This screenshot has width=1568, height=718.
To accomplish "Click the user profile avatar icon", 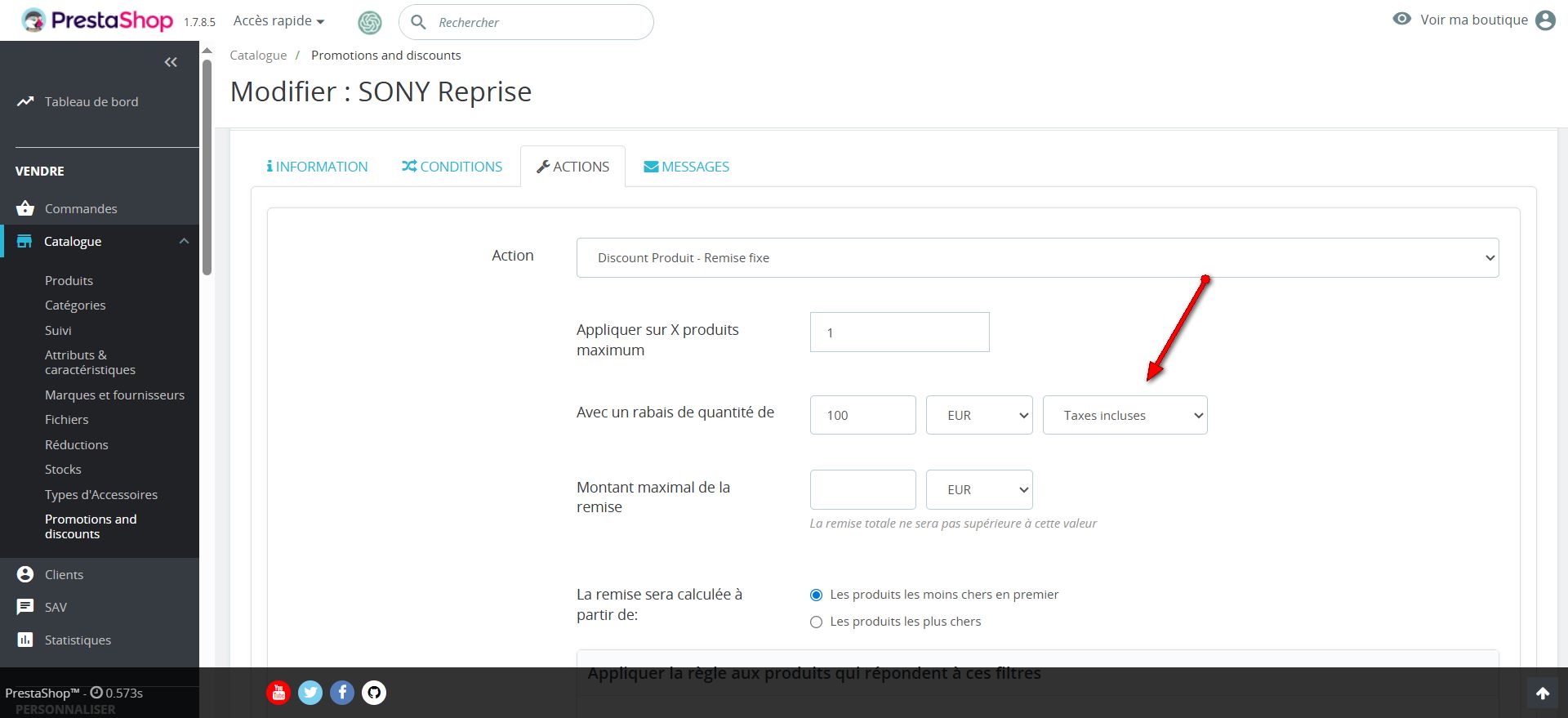I will (x=1545, y=20).
